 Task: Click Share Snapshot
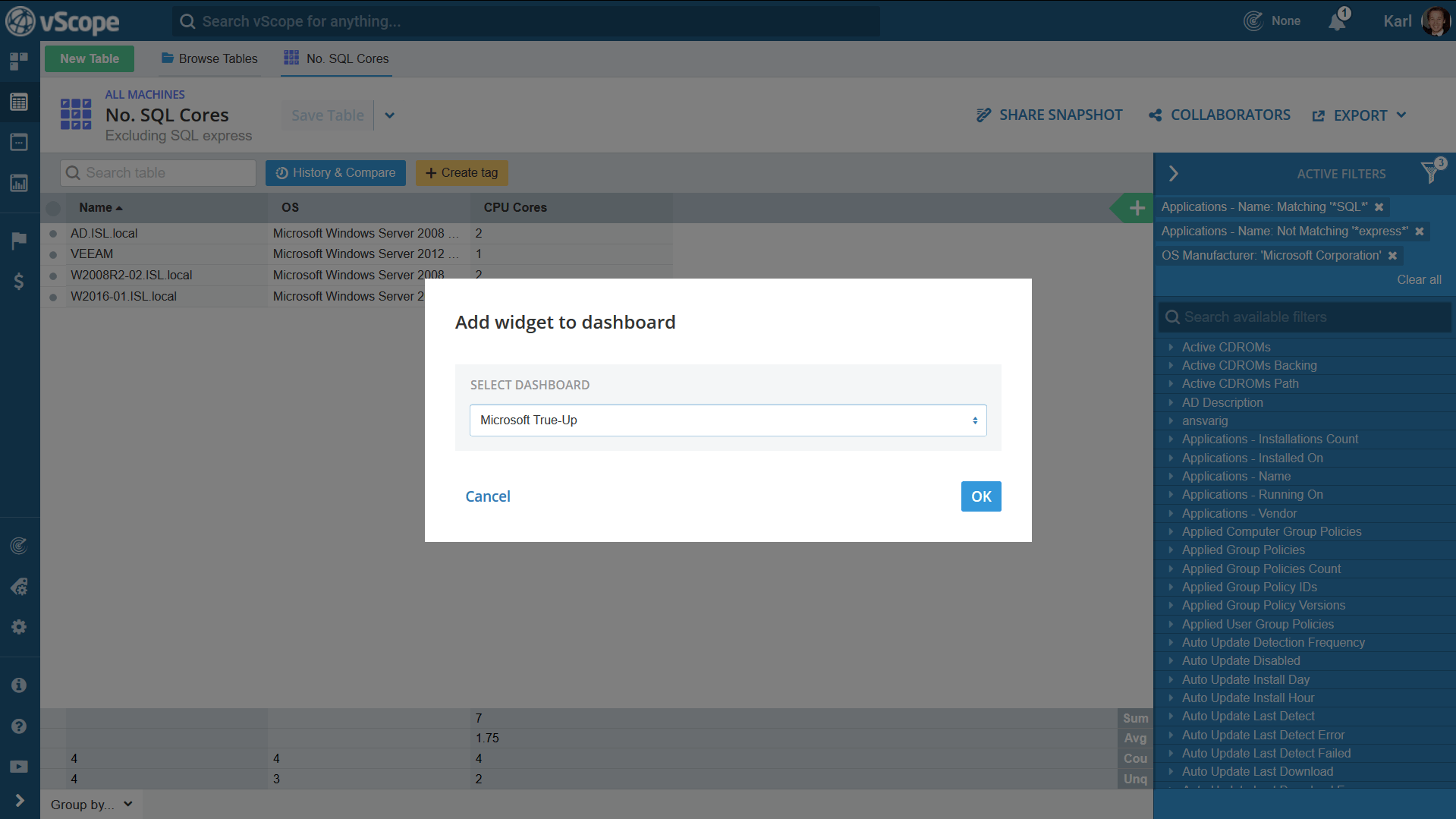coord(1049,115)
